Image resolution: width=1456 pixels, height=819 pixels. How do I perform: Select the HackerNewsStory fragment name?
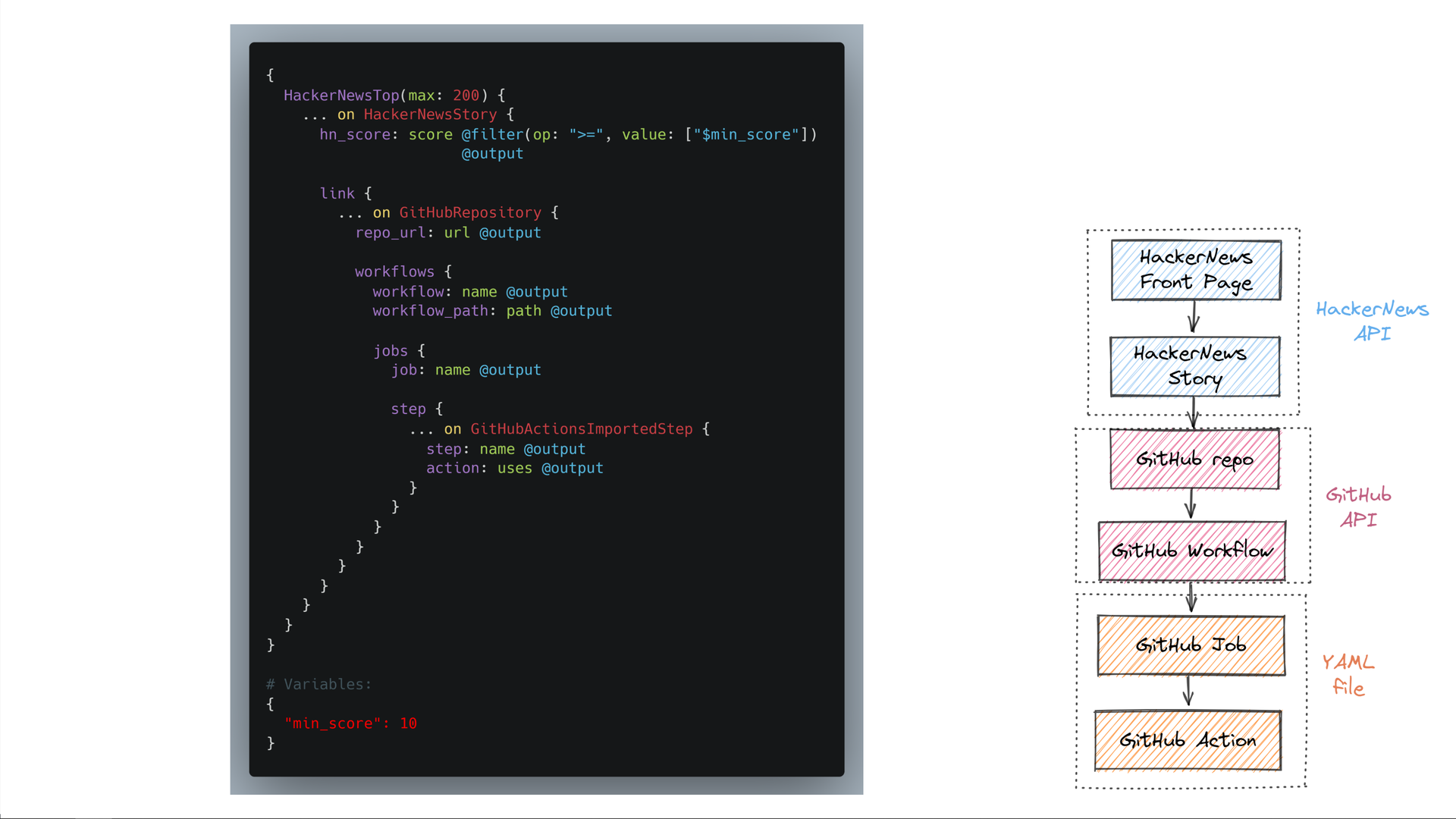click(430, 114)
